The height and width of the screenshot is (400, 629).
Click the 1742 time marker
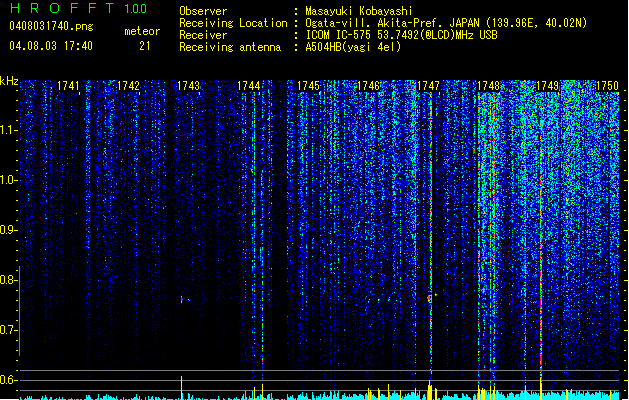[128, 86]
